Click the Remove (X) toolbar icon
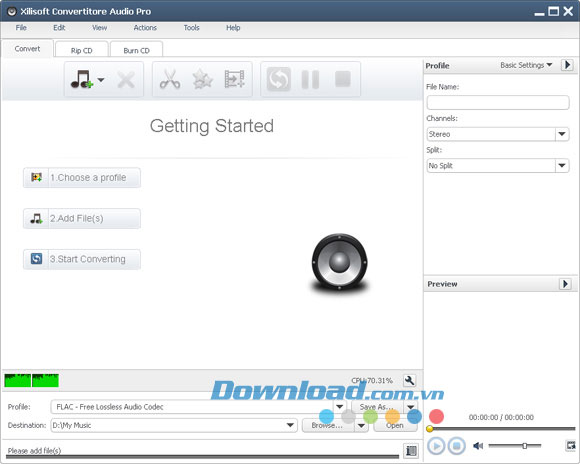Viewport: 580px width, 464px height. tap(126, 80)
